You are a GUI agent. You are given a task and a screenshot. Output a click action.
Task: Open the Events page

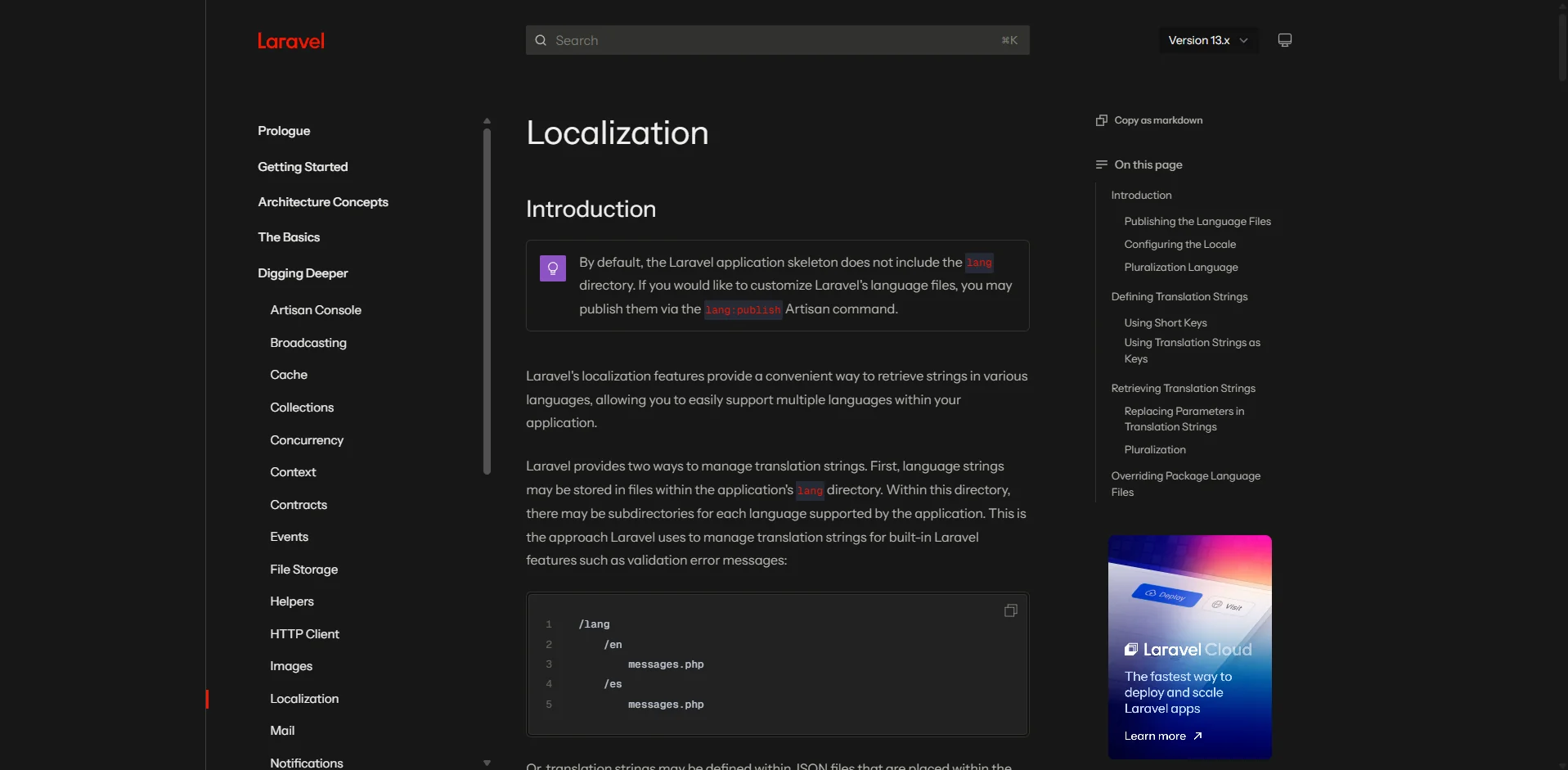point(289,537)
